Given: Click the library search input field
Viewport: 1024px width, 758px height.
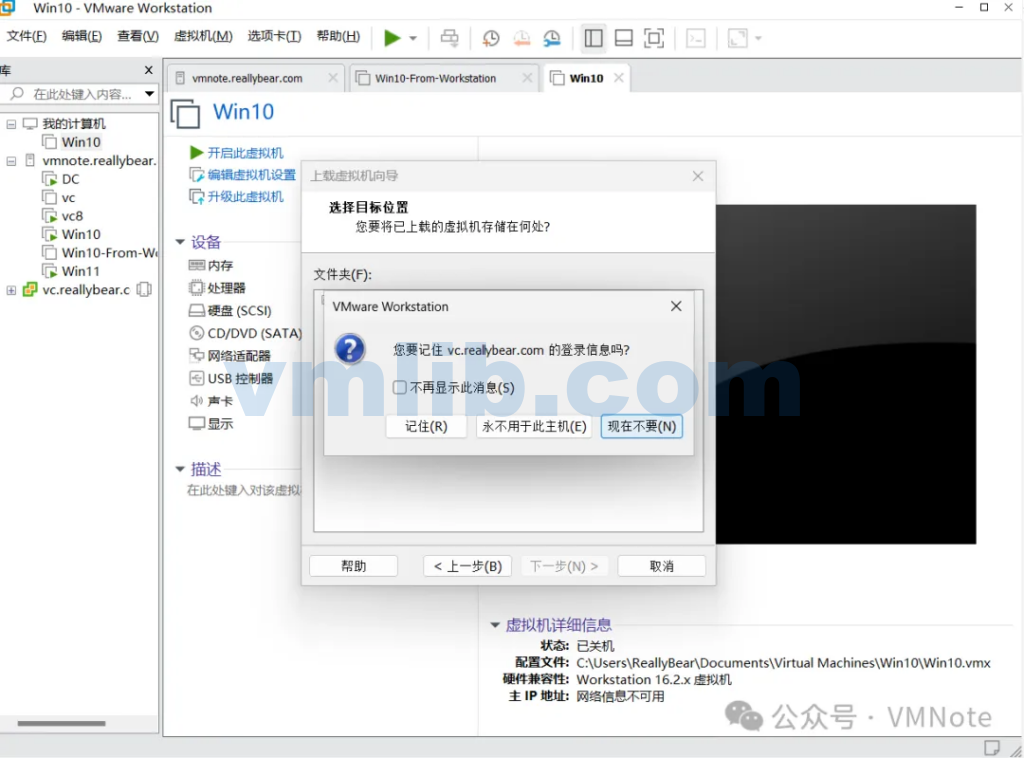Looking at the screenshot, I should coord(82,94).
